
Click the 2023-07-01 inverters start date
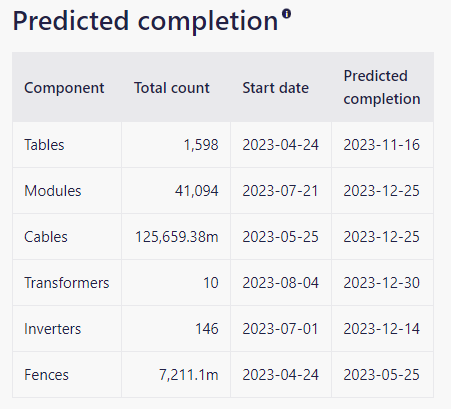click(x=280, y=329)
